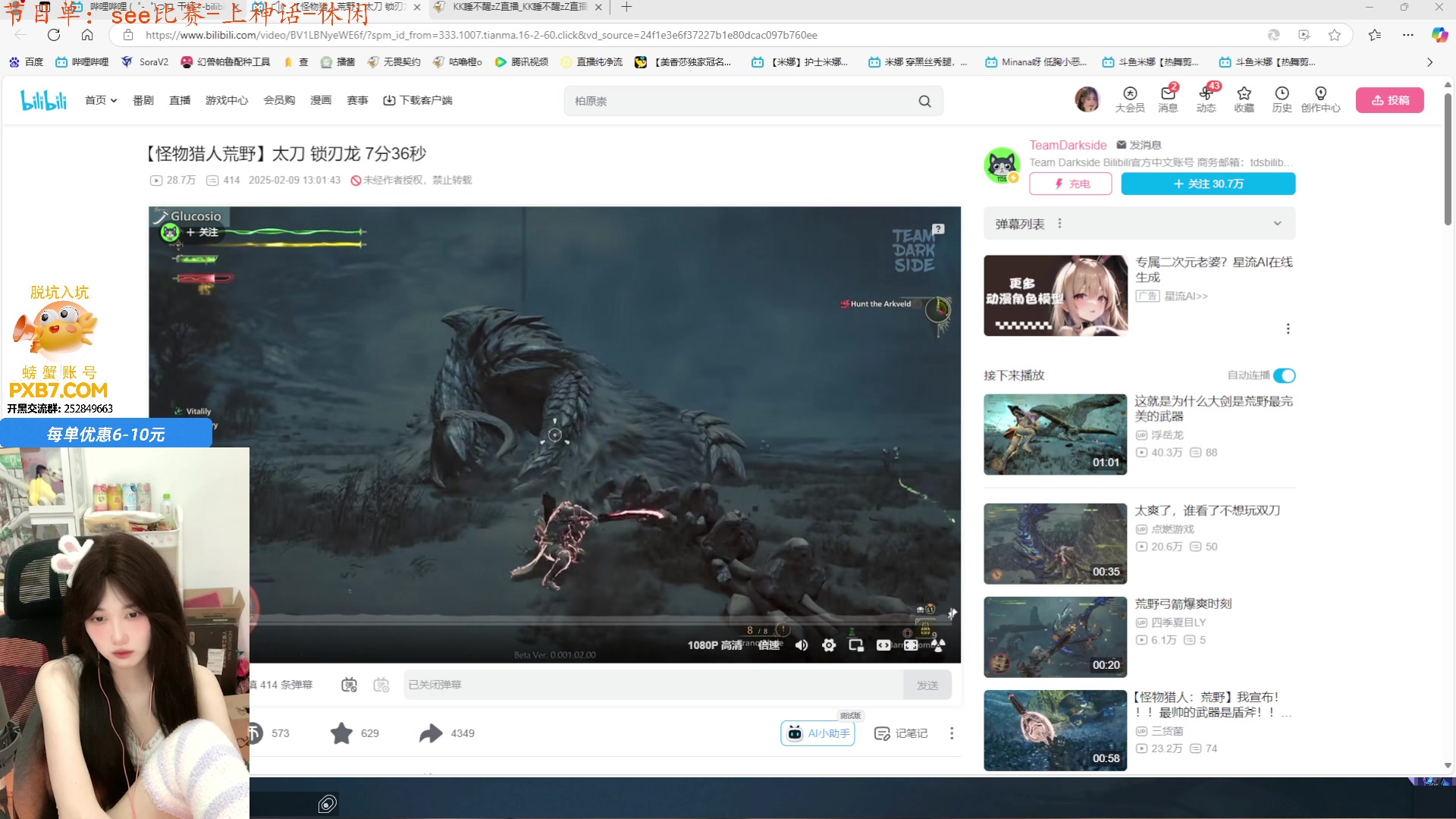Open 会员购 navigation item
The width and height of the screenshot is (1456, 819).
[279, 100]
